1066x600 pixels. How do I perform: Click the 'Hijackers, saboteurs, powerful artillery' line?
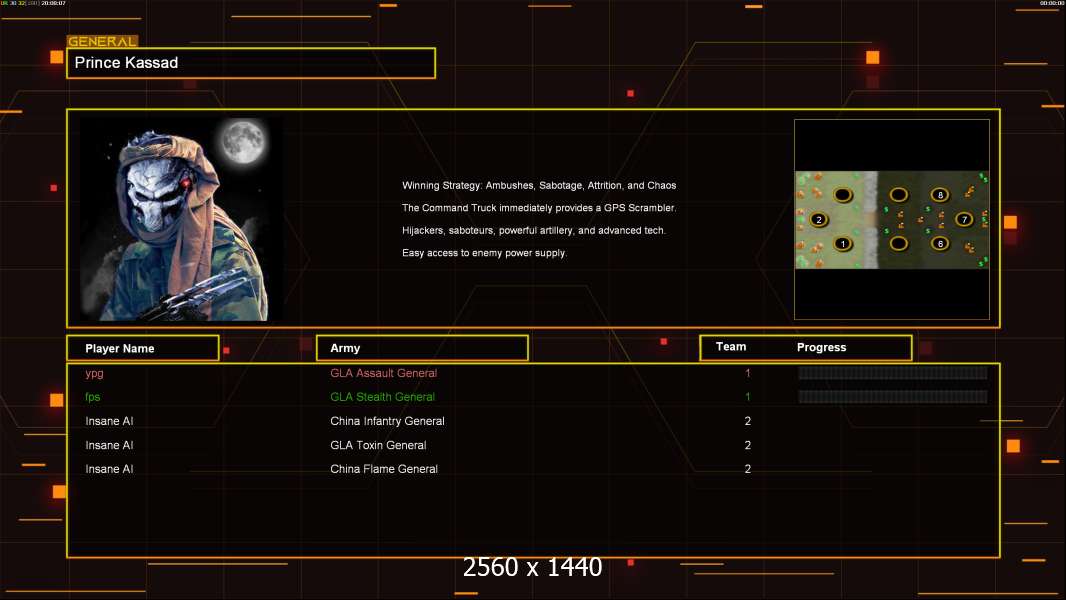click(x=534, y=230)
